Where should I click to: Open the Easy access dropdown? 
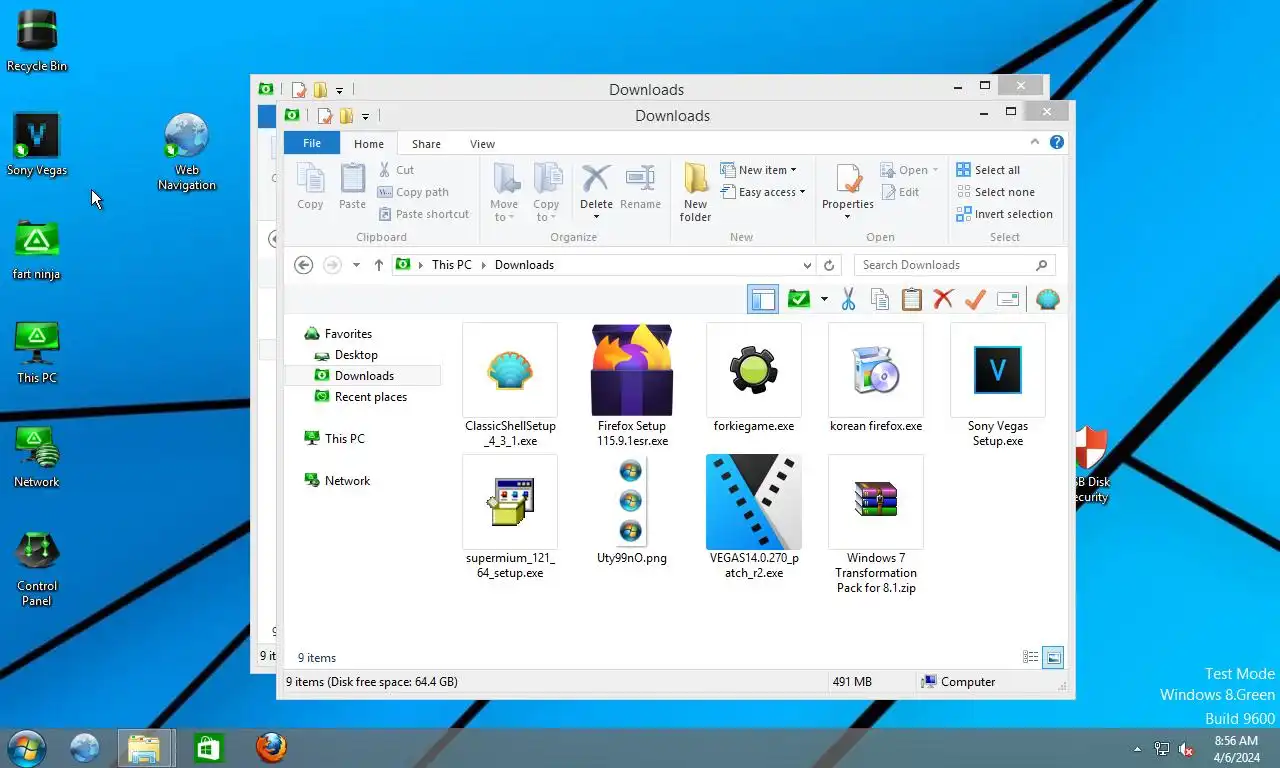(x=762, y=192)
